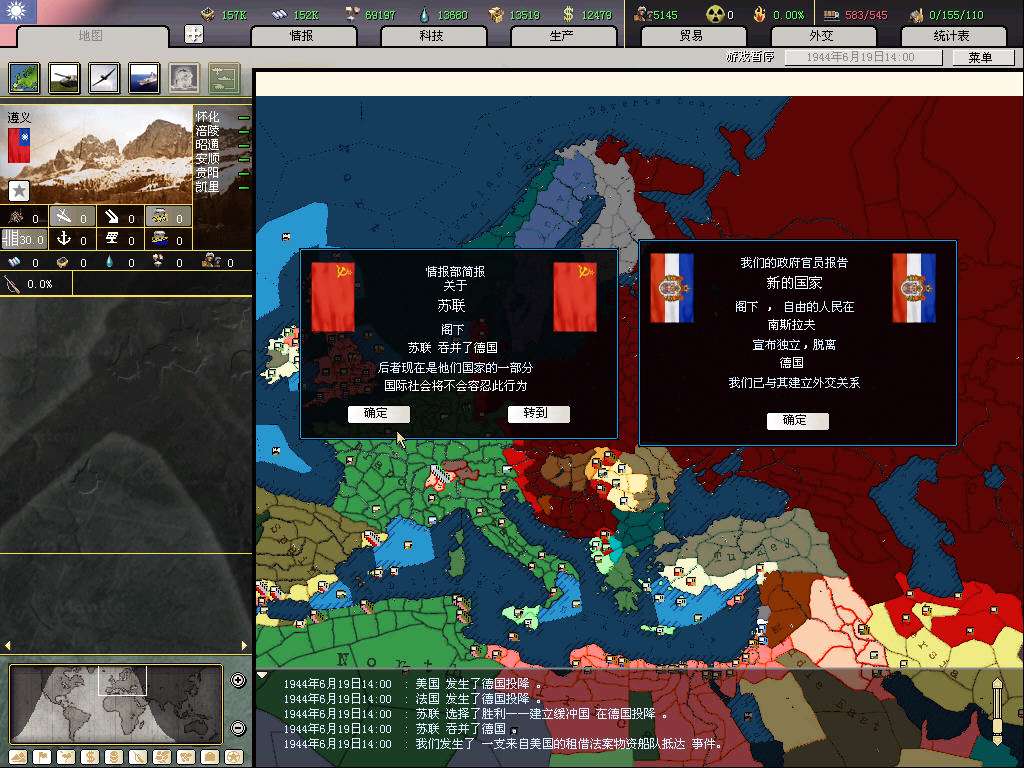Toggle the partisan map mode rifle button
1024x768 pixels.
(137, 758)
